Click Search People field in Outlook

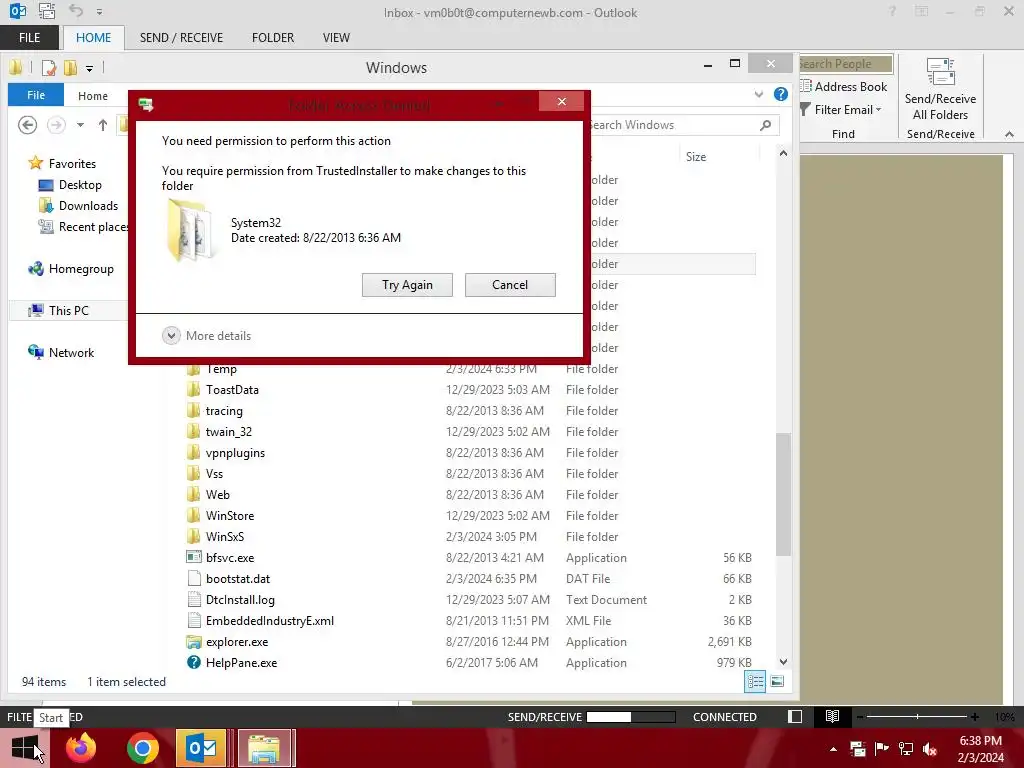845,64
